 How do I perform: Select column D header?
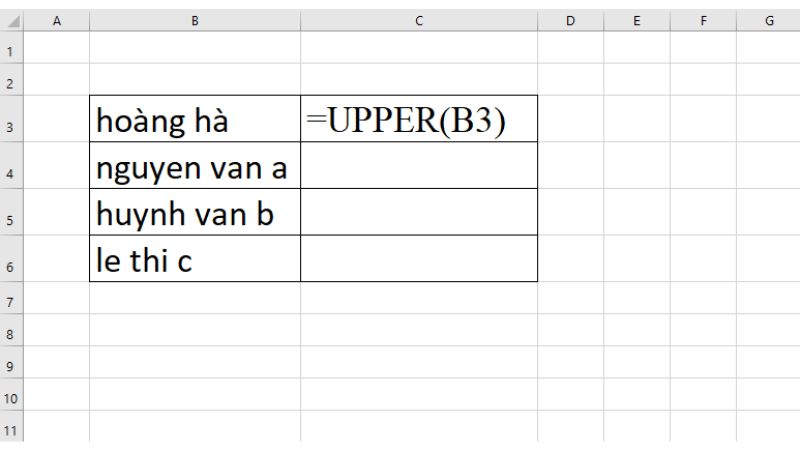click(570, 17)
